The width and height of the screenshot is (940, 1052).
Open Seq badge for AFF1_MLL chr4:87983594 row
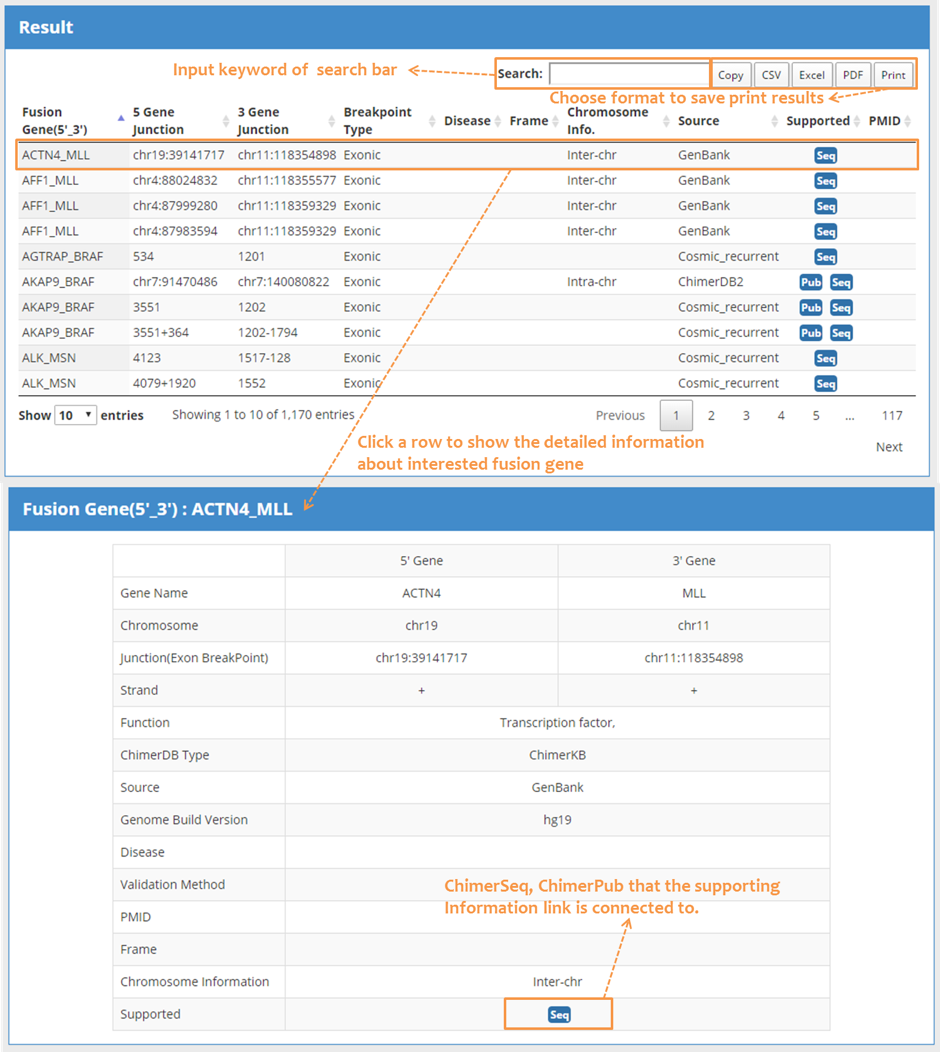click(x=825, y=232)
